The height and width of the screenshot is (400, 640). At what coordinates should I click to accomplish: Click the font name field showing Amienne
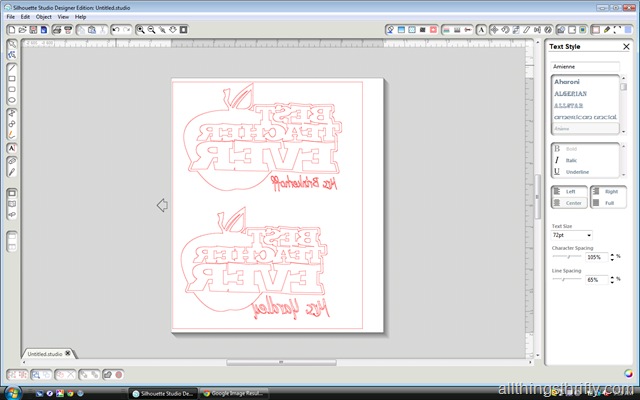pyautogui.click(x=584, y=67)
